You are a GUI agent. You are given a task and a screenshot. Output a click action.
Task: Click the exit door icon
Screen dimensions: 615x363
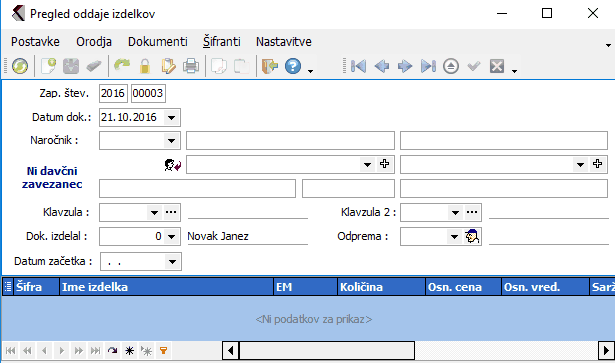[x=270, y=66]
